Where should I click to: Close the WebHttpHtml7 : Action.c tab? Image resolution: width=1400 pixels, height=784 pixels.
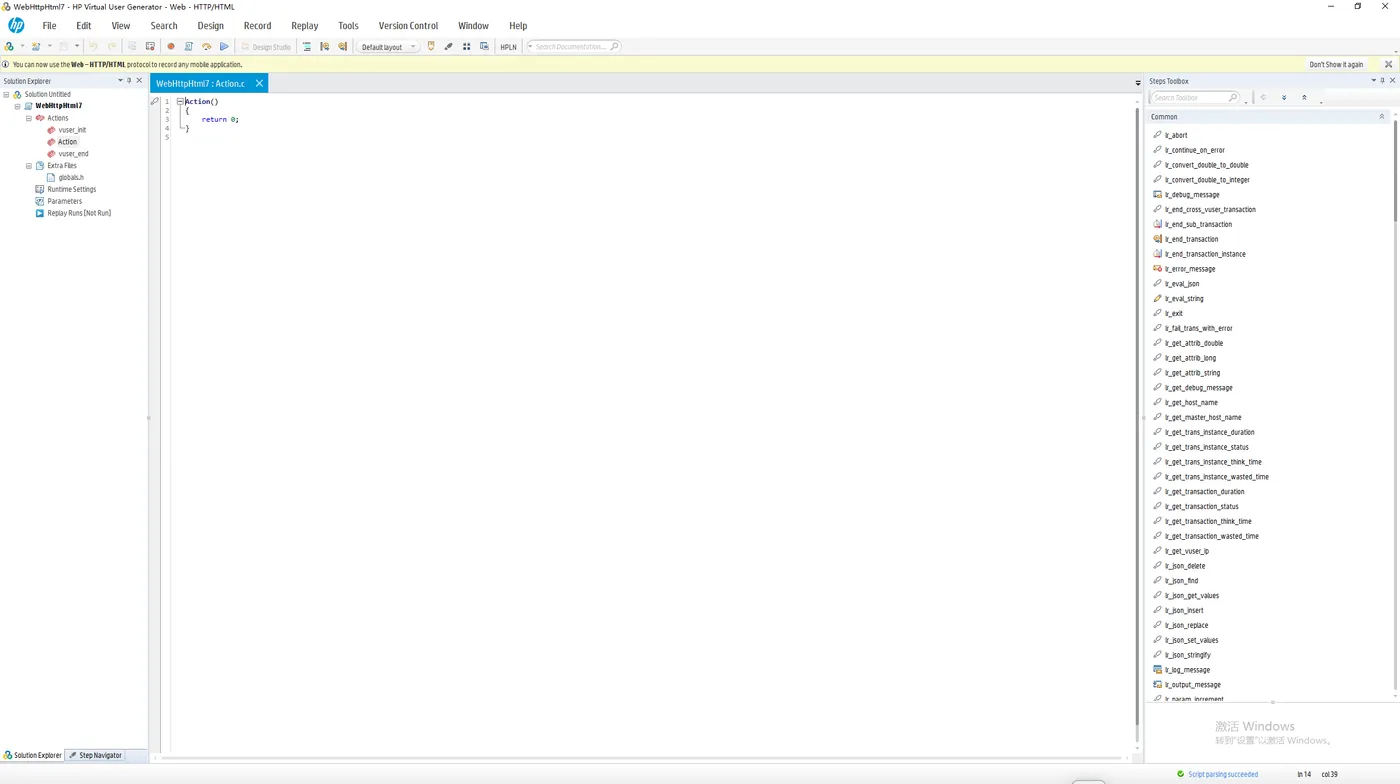pos(259,84)
